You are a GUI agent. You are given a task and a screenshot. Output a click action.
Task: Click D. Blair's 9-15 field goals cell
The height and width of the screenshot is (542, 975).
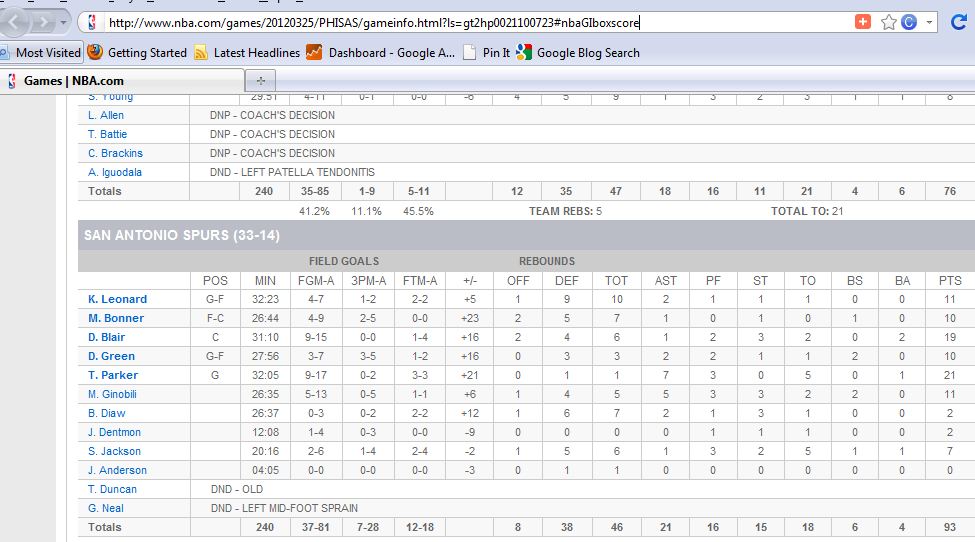(x=316, y=337)
